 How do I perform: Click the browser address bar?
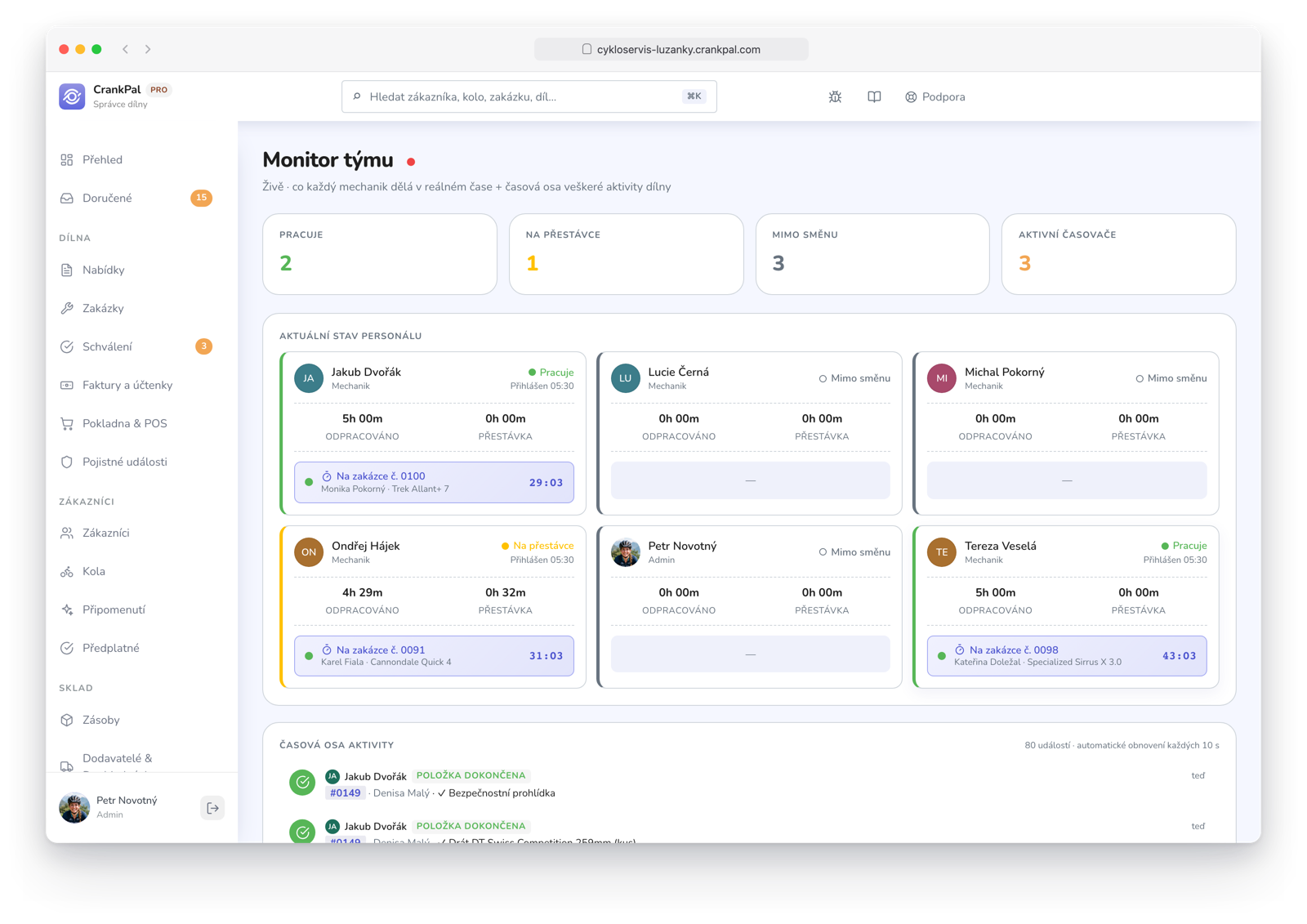(x=671, y=49)
